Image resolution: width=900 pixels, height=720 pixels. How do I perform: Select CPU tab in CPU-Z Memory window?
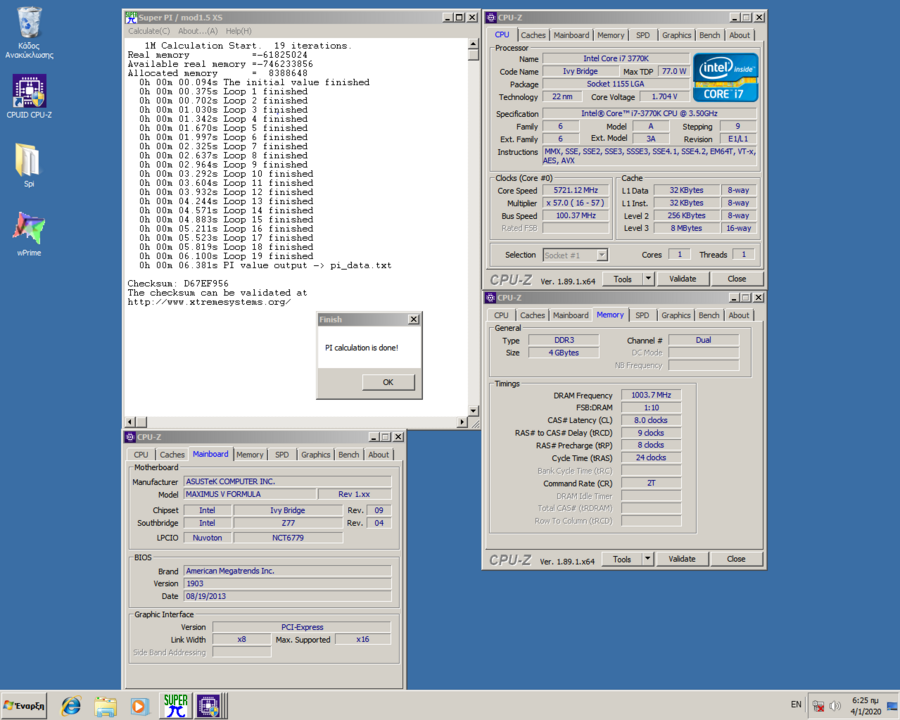click(x=501, y=315)
